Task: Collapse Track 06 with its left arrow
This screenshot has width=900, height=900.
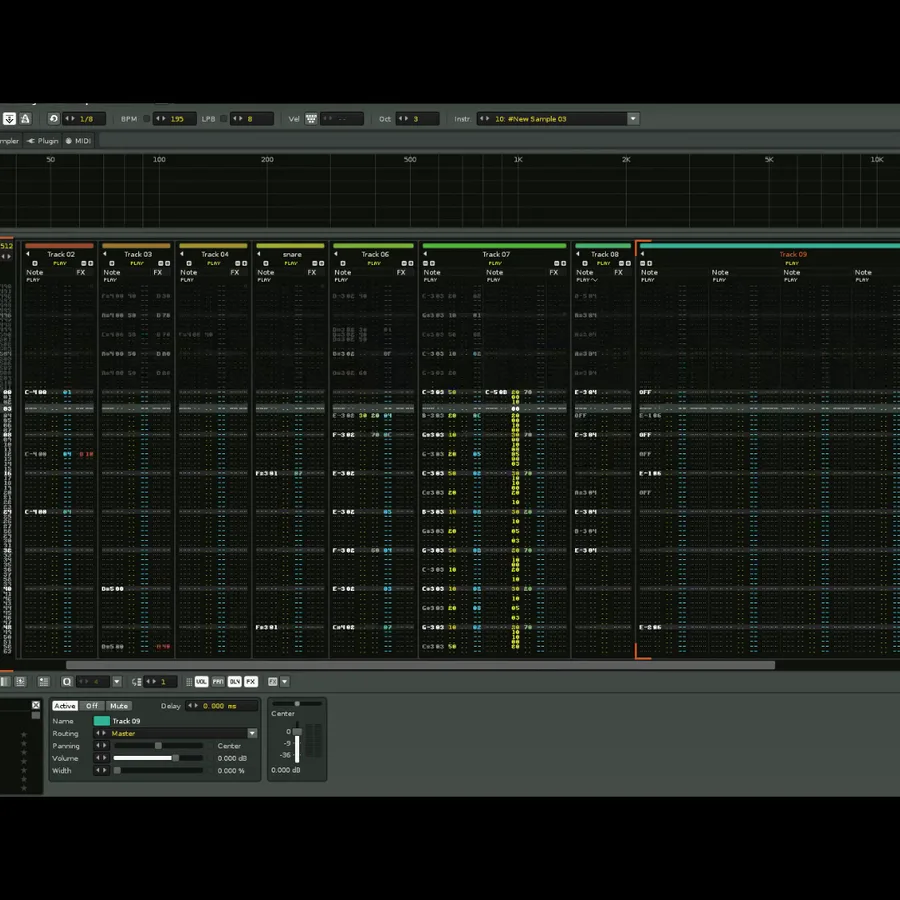Action: (x=336, y=254)
